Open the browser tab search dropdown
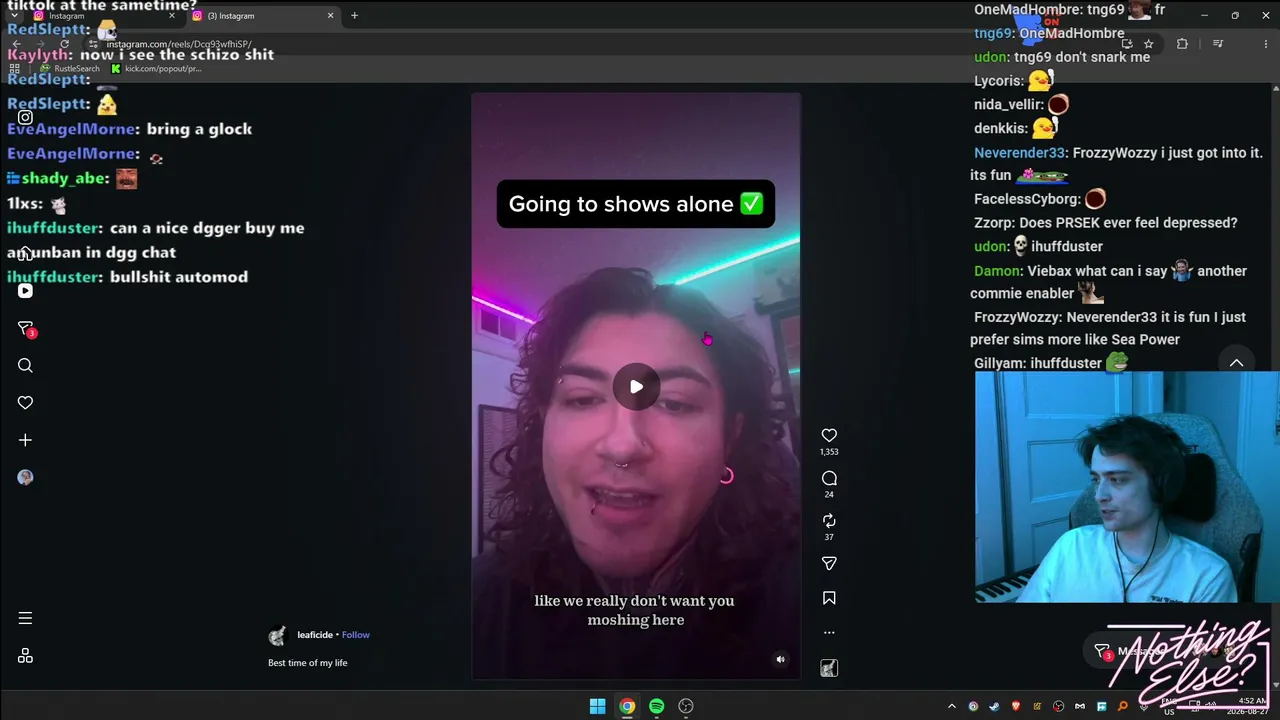Viewport: 1280px width, 720px height. [x=14, y=16]
